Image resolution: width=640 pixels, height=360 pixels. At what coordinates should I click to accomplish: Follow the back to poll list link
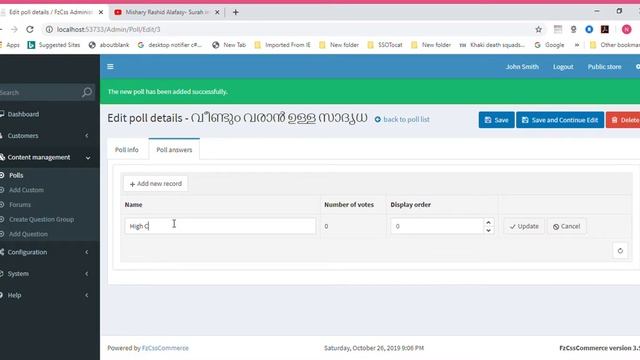(x=402, y=119)
